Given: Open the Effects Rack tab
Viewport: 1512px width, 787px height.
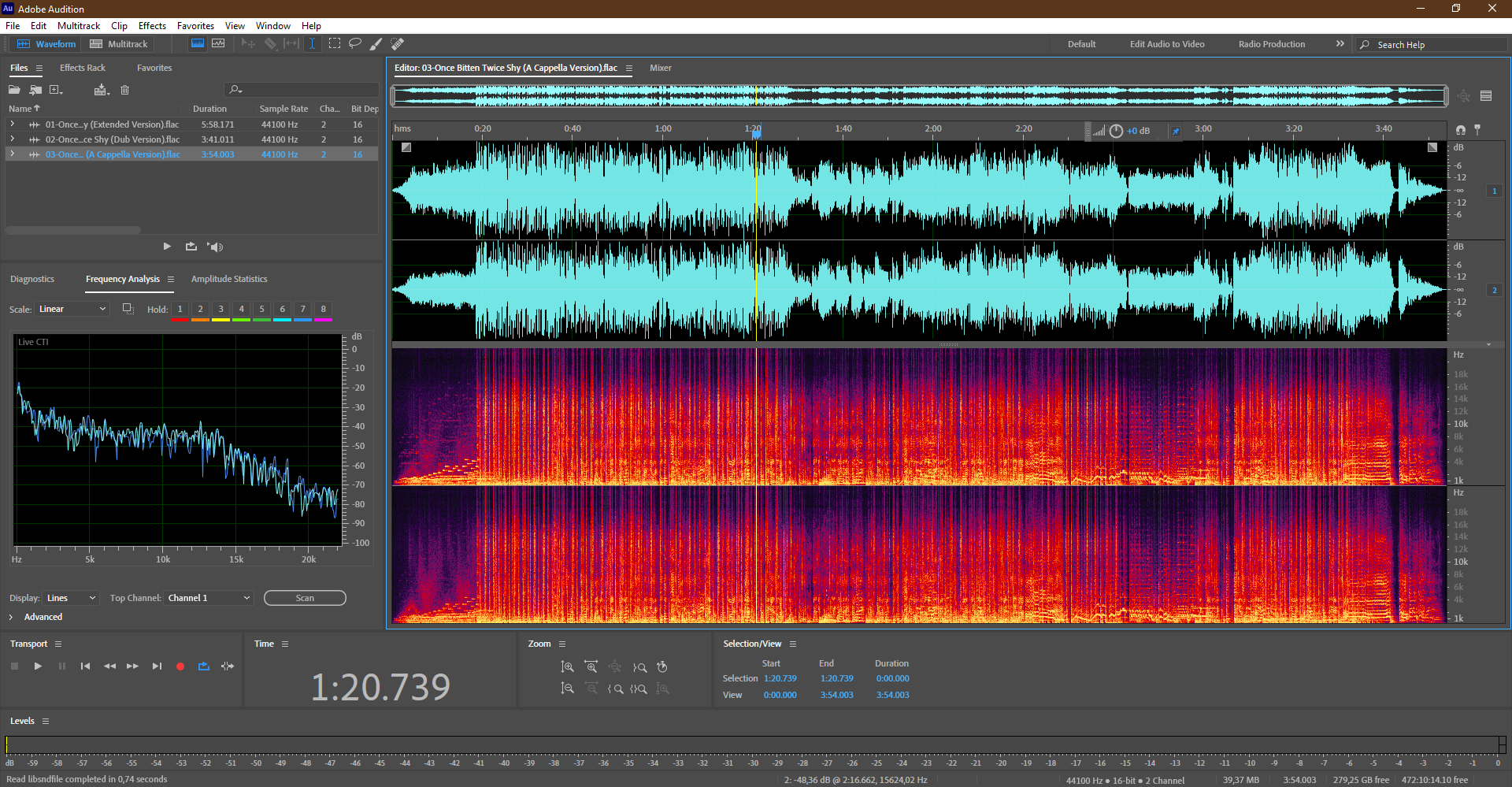Looking at the screenshot, I should (82, 68).
